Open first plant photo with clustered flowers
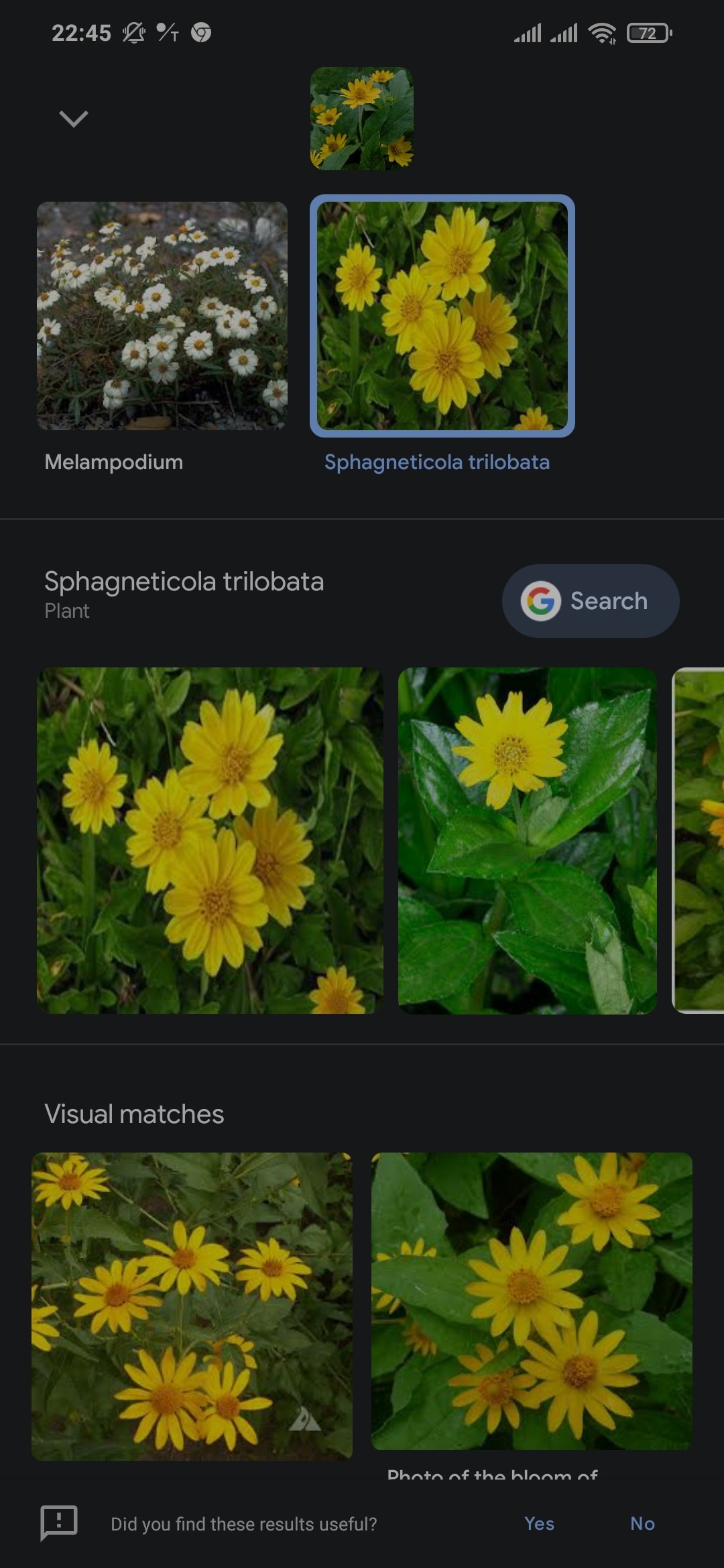 tap(210, 840)
